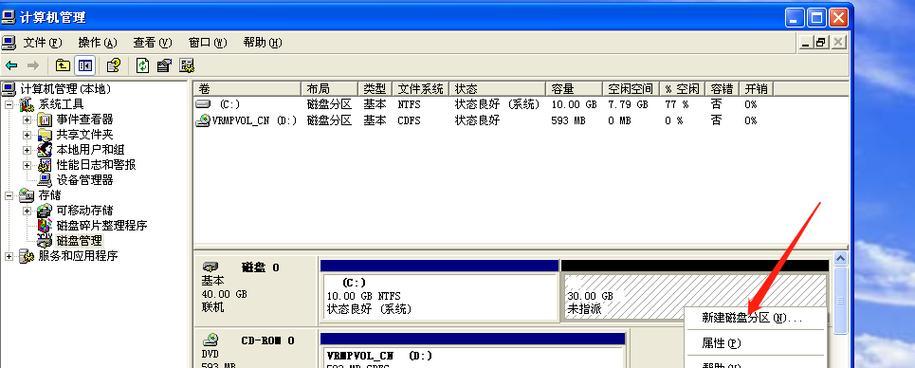Click the disk pane scrollbar up arrow
This screenshot has height=368, width=915.
pos(840,258)
